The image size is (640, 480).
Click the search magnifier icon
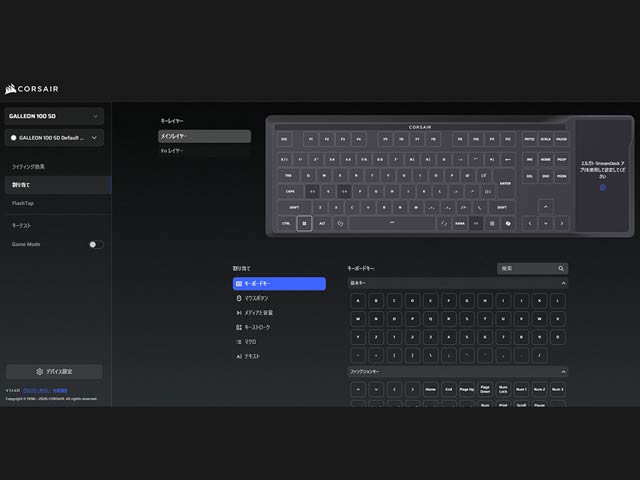pos(561,269)
